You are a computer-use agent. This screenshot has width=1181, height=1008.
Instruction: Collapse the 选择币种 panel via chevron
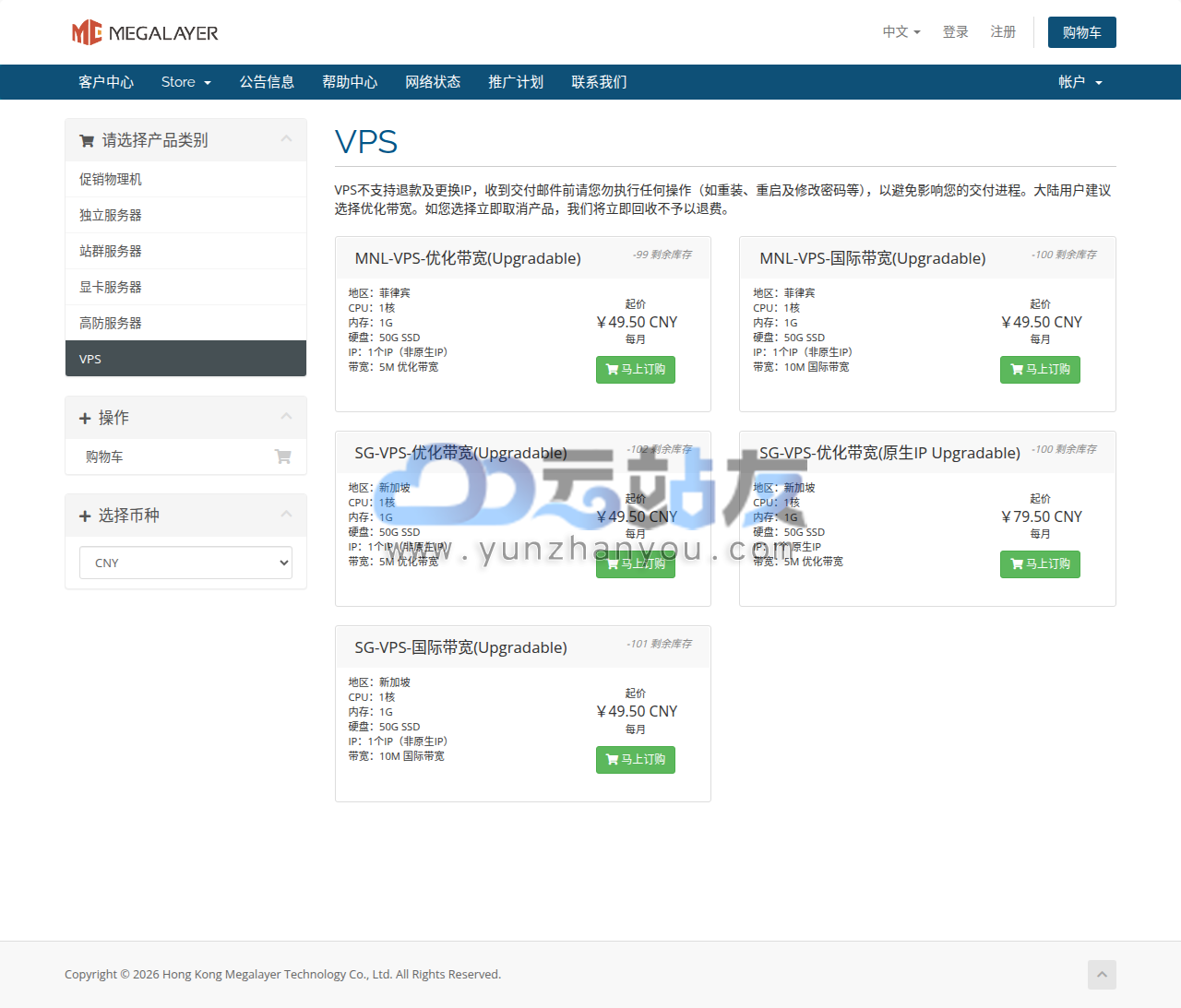coord(286,514)
